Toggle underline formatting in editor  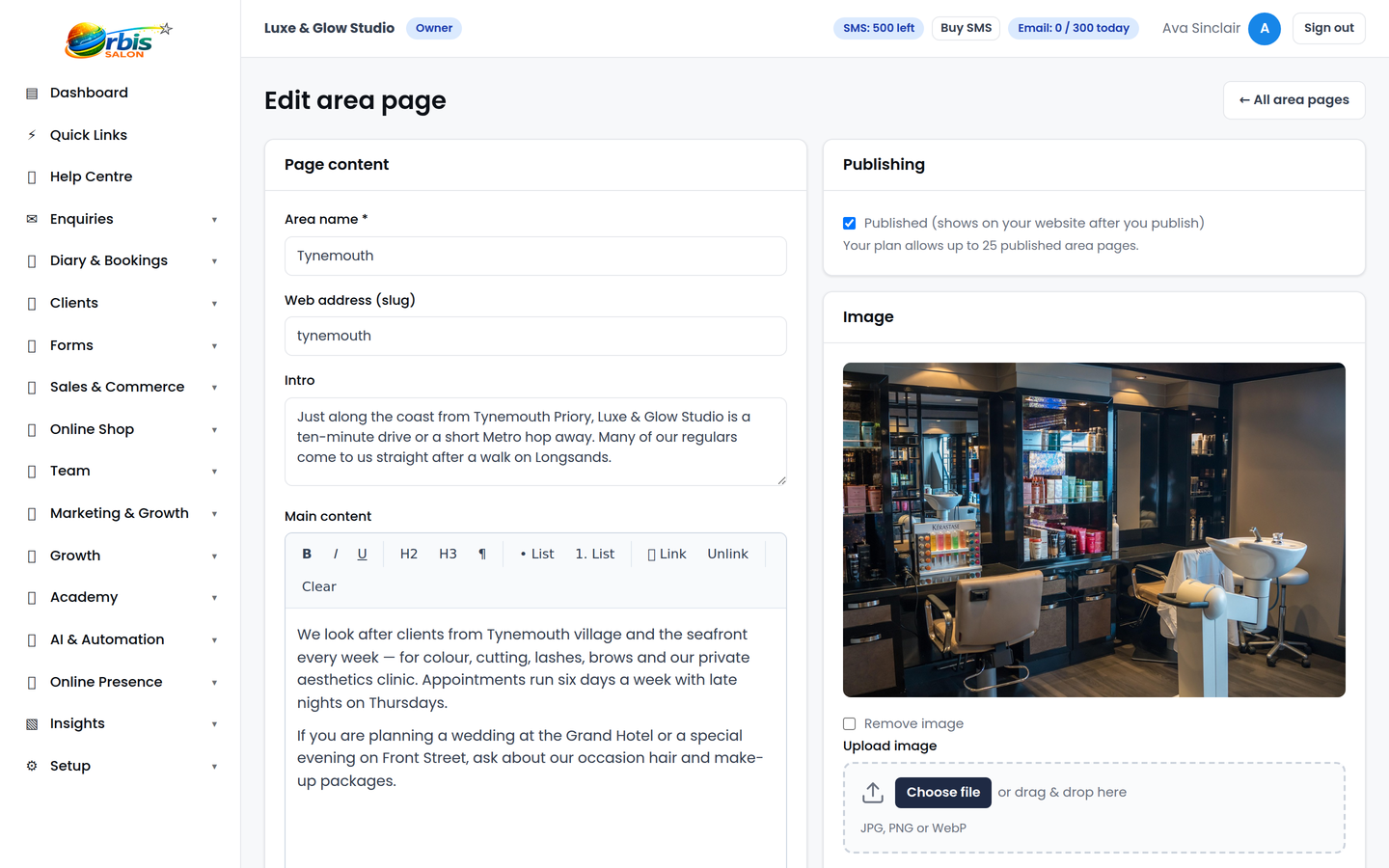(362, 554)
